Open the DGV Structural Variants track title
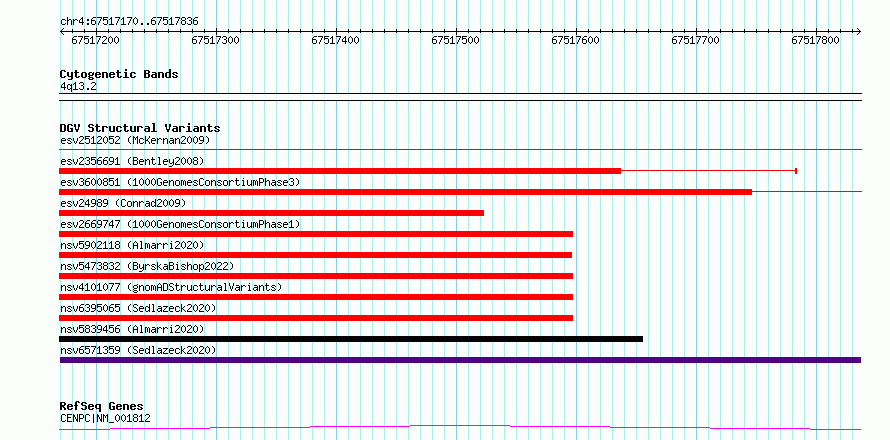This screenshot has width=890, height=440. click(140, 128)
